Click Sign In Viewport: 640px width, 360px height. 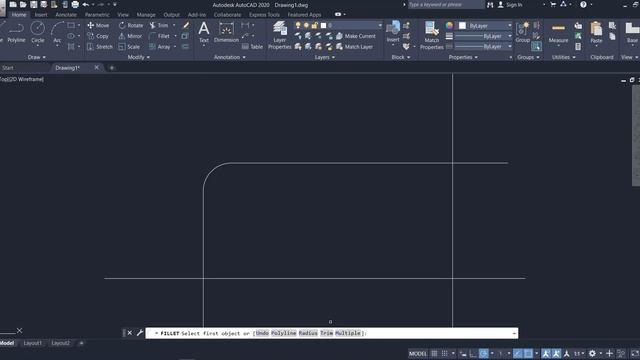(510, 5)
